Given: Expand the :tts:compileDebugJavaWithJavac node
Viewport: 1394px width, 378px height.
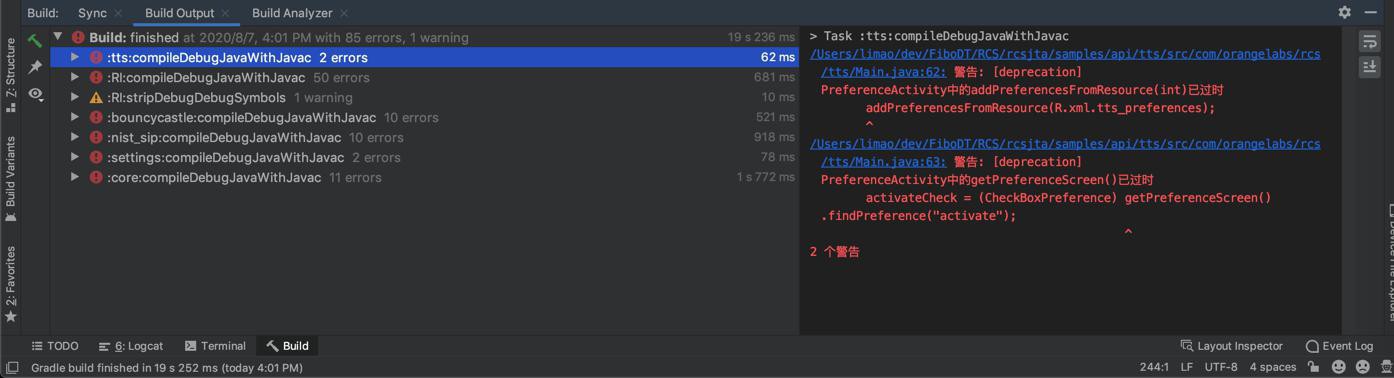Looking at the screenshot, I should click(75, 57).
